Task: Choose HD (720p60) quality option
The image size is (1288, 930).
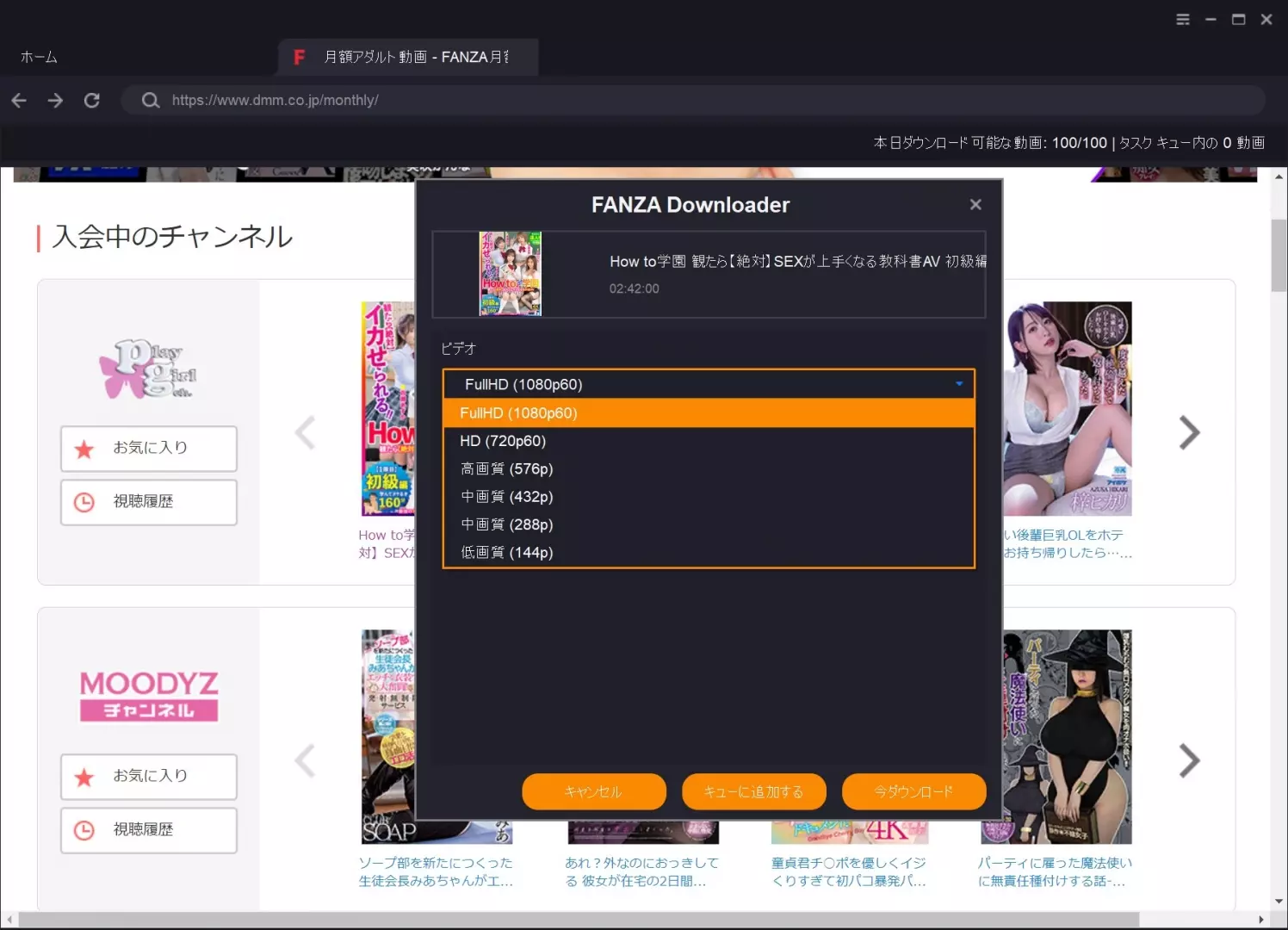Action: click(709, 441)
